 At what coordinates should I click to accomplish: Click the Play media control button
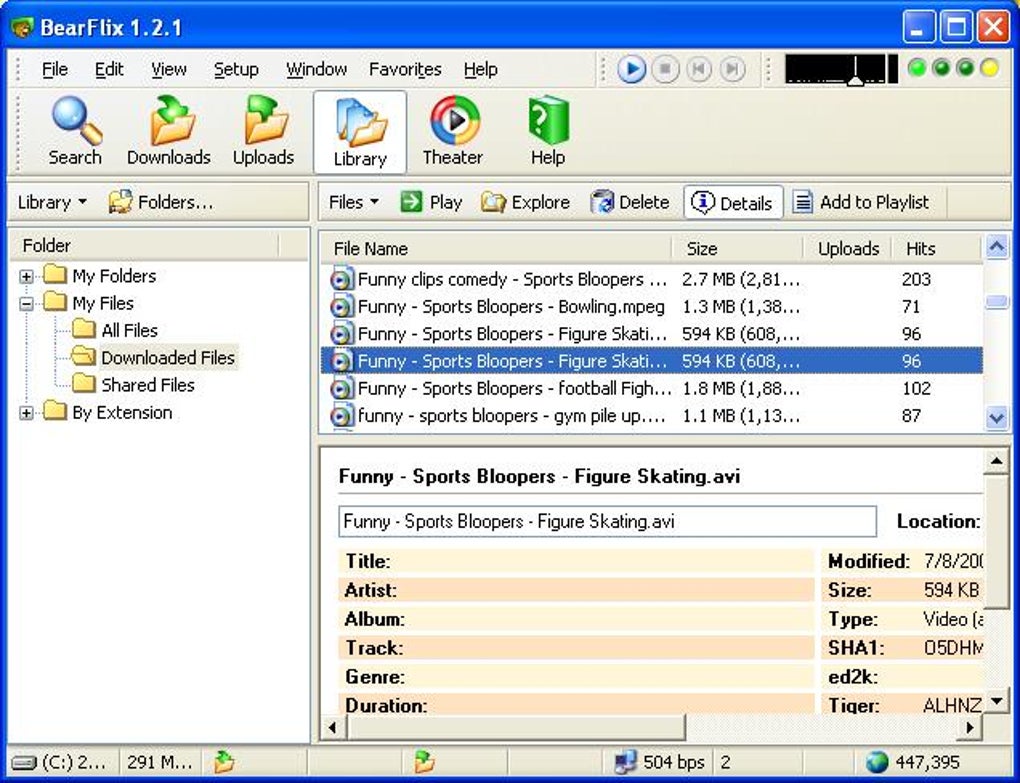pos(631,69)
